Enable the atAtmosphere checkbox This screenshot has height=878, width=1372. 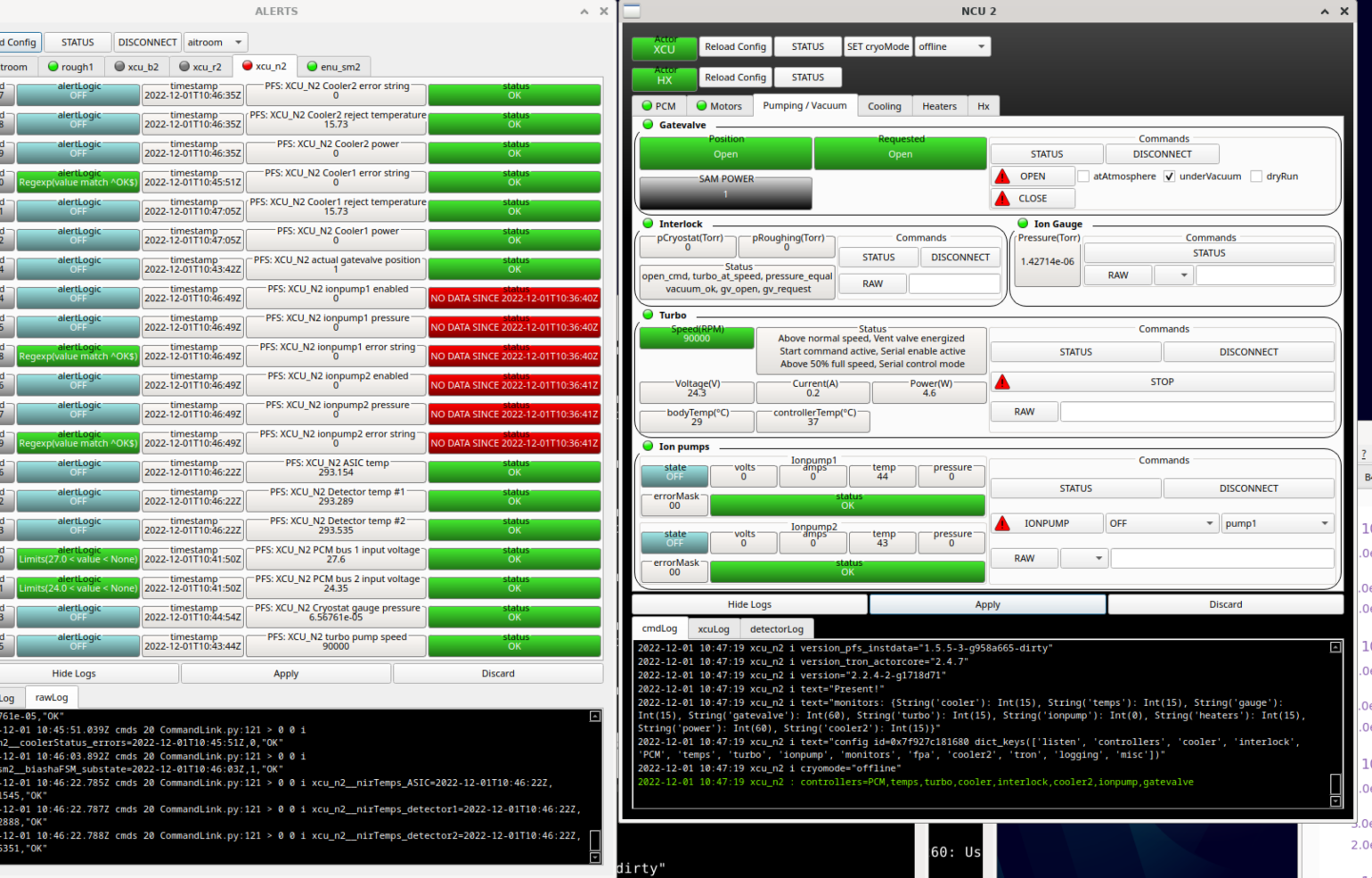coord(1083,176)
